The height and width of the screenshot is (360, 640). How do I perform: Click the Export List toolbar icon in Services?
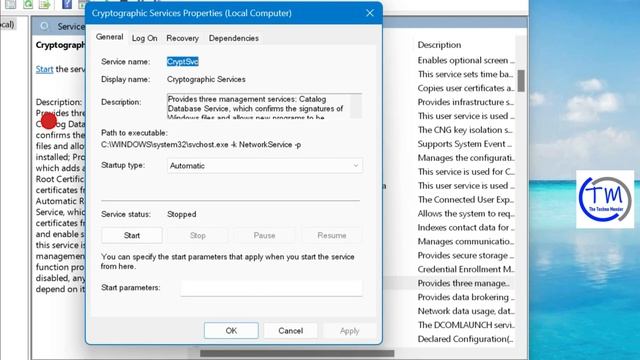tap(44, 4)
